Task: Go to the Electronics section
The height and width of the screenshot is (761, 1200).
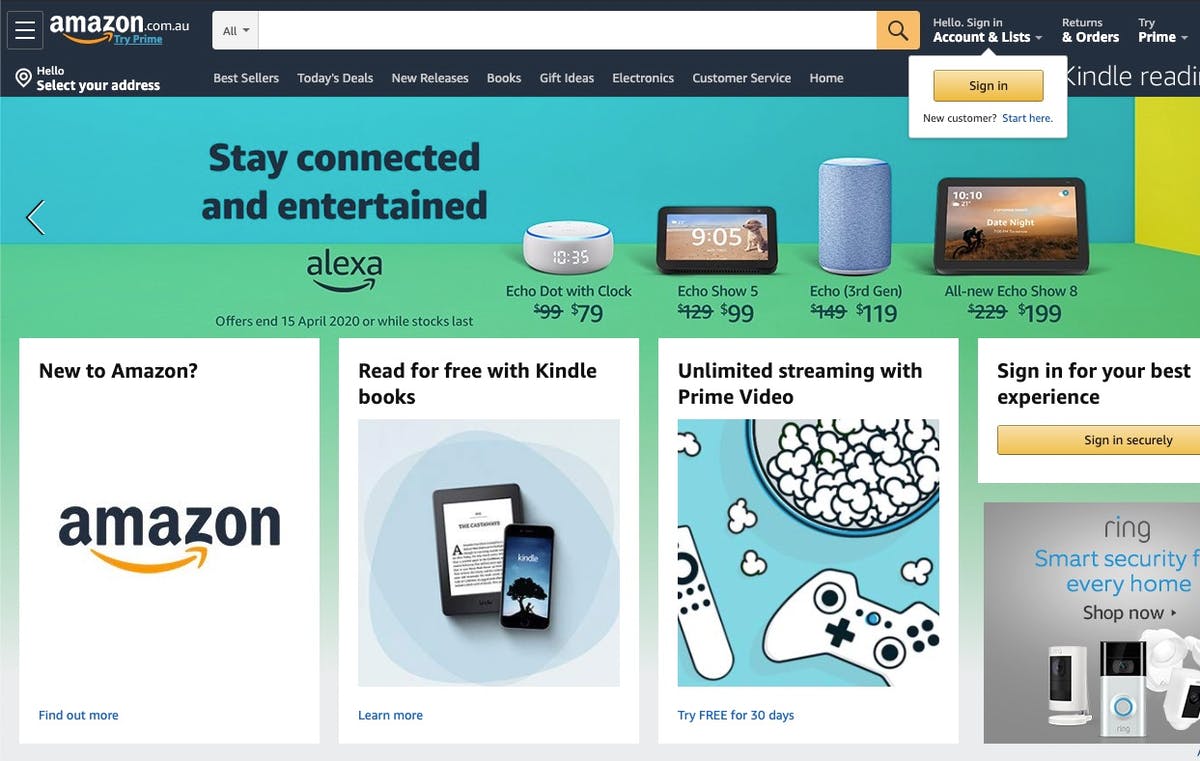Action: point(643,78)
